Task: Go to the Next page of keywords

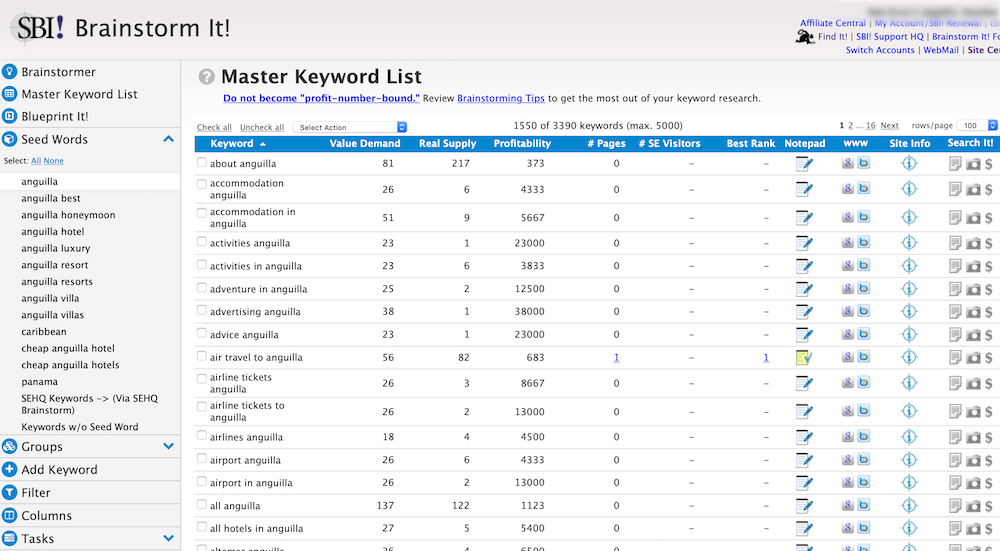Action: click(890, 126)
